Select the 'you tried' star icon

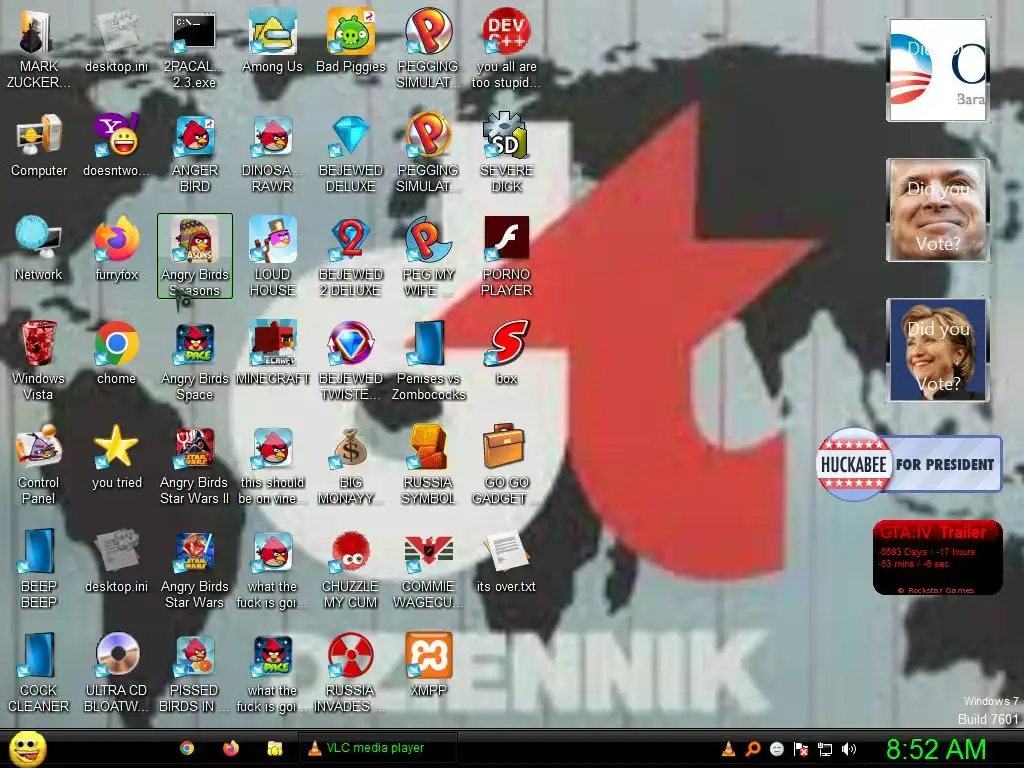coord(116,457)
